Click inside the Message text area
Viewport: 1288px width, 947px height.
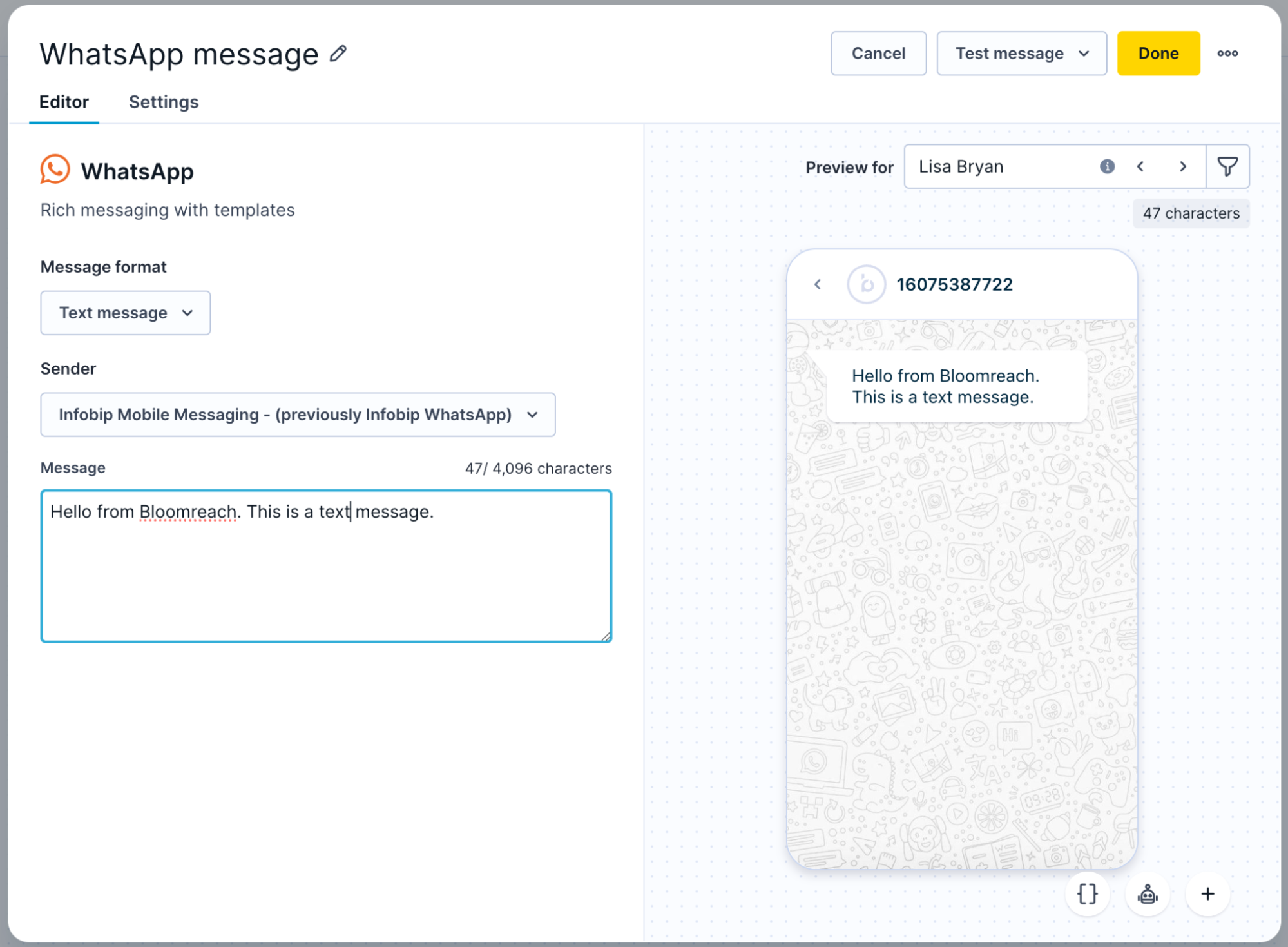(326, 566)
